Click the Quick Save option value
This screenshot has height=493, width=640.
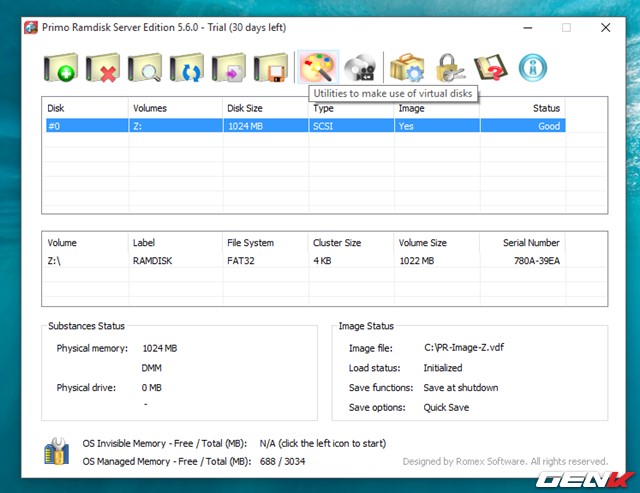coord(446,407)
